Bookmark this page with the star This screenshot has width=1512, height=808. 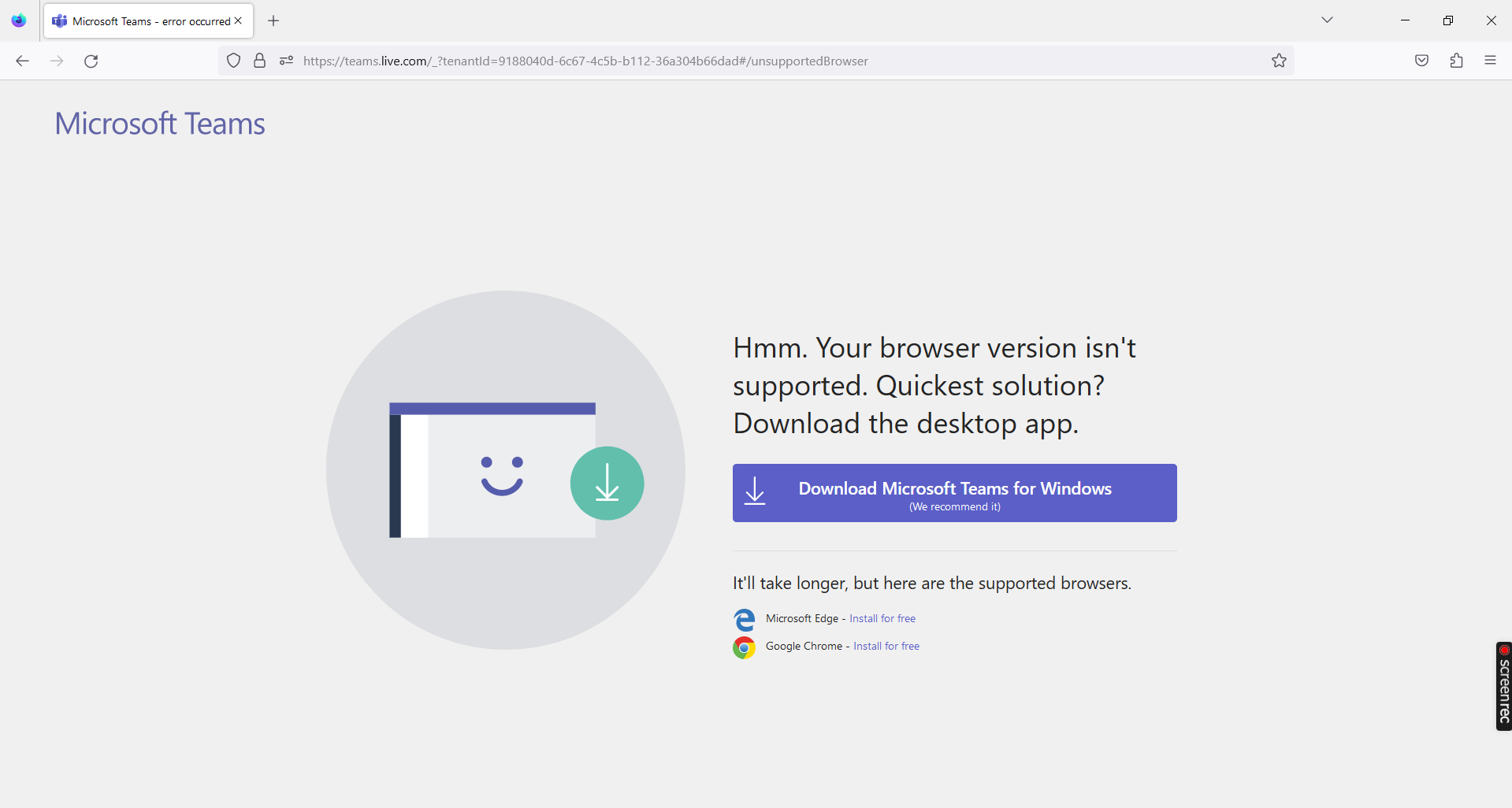point(1279,61)
